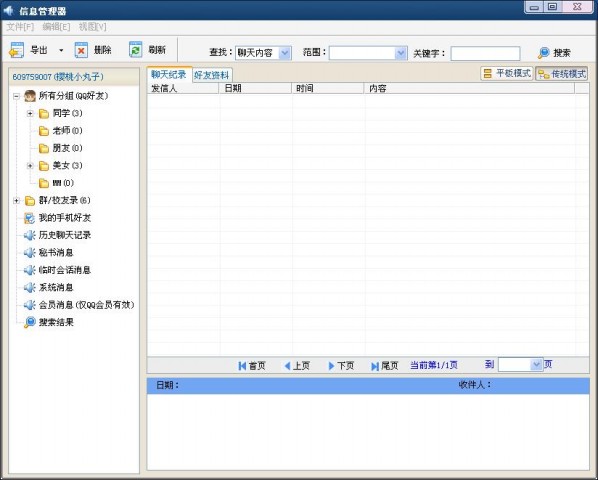Viewport: 598px width, 480px height.
Task: Expand the 群/校友录 (6) node
Action: tap(16, 201)
